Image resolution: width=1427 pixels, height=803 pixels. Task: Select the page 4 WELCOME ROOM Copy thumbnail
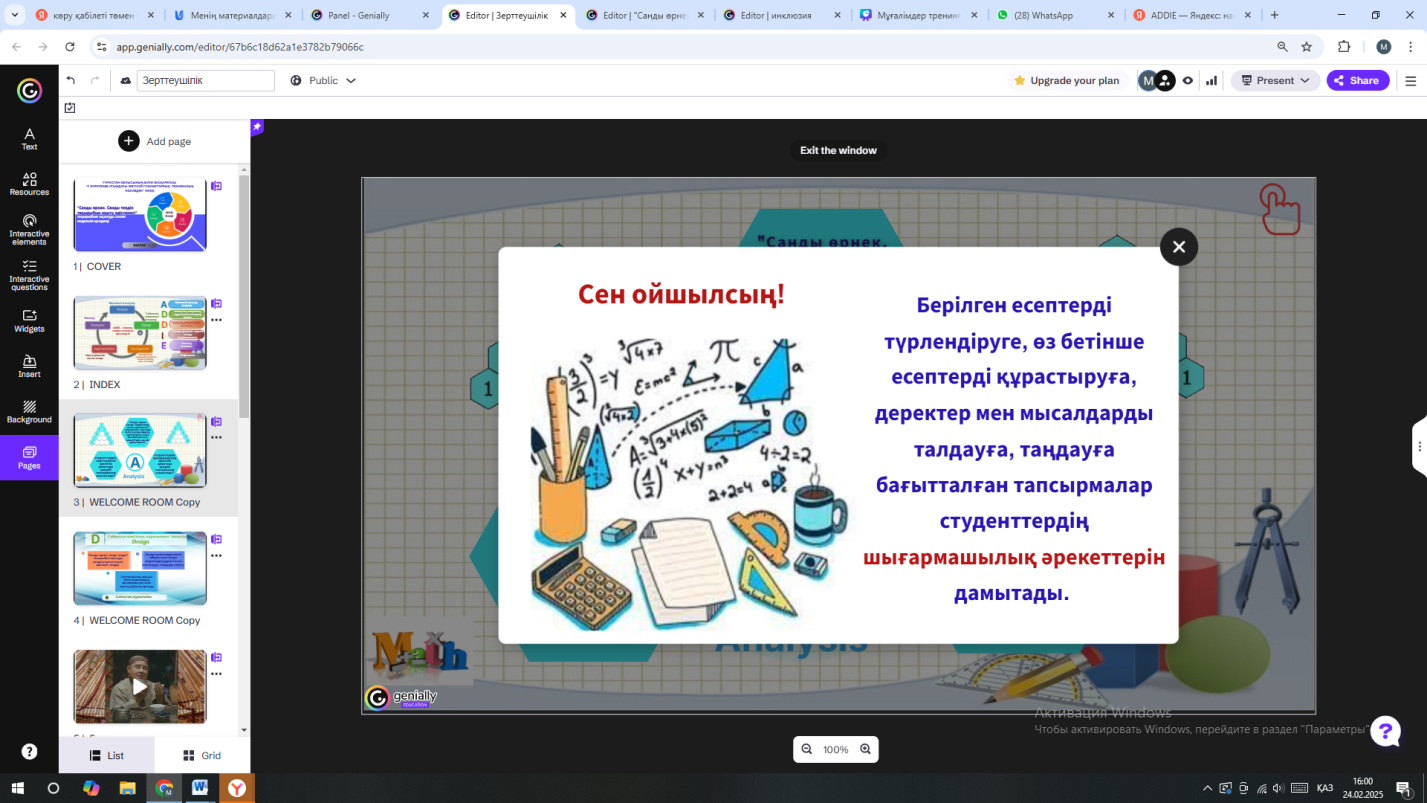click(x=140, y=568)
